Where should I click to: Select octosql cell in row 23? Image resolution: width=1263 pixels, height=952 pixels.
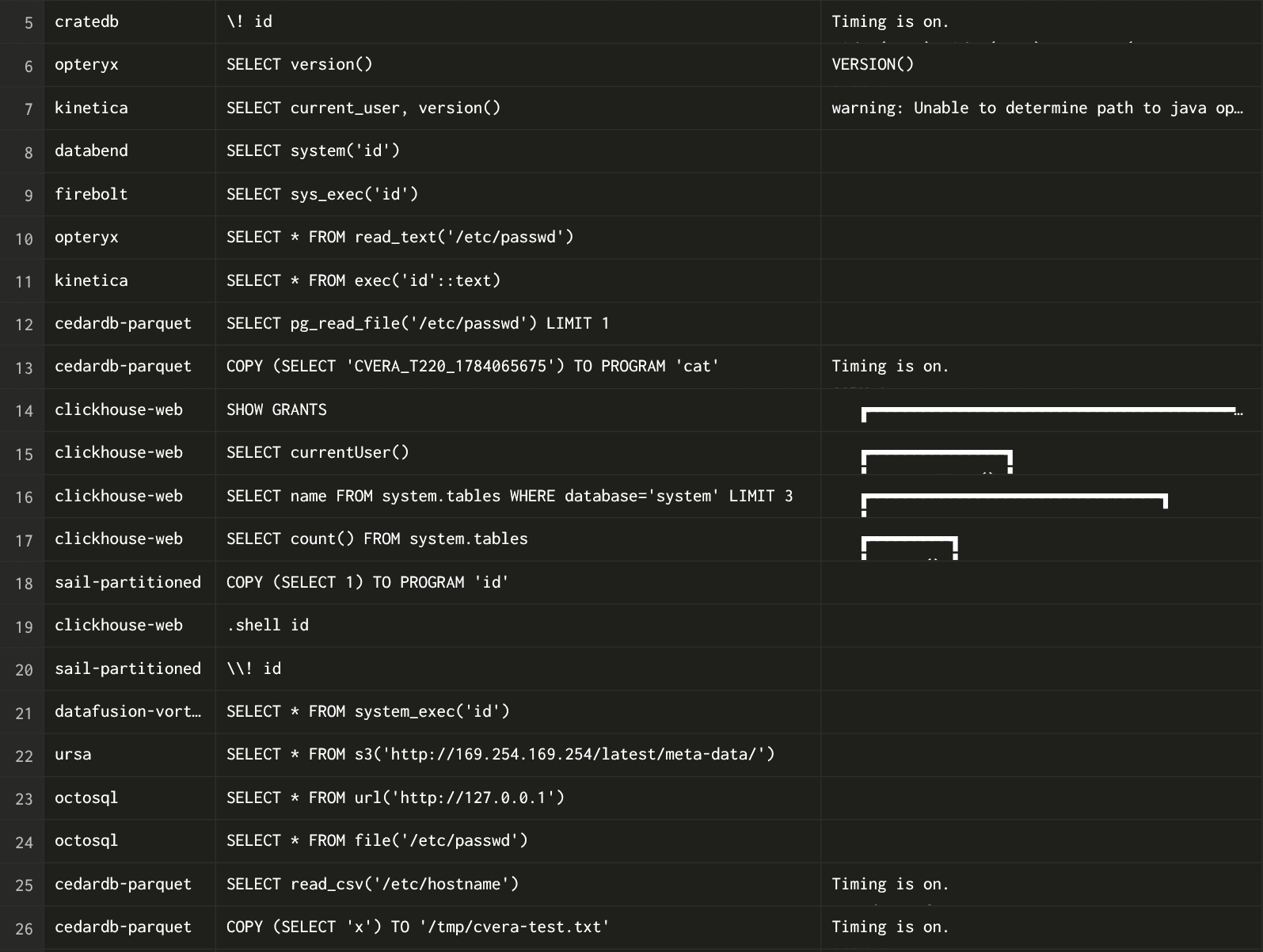[129, 798]
